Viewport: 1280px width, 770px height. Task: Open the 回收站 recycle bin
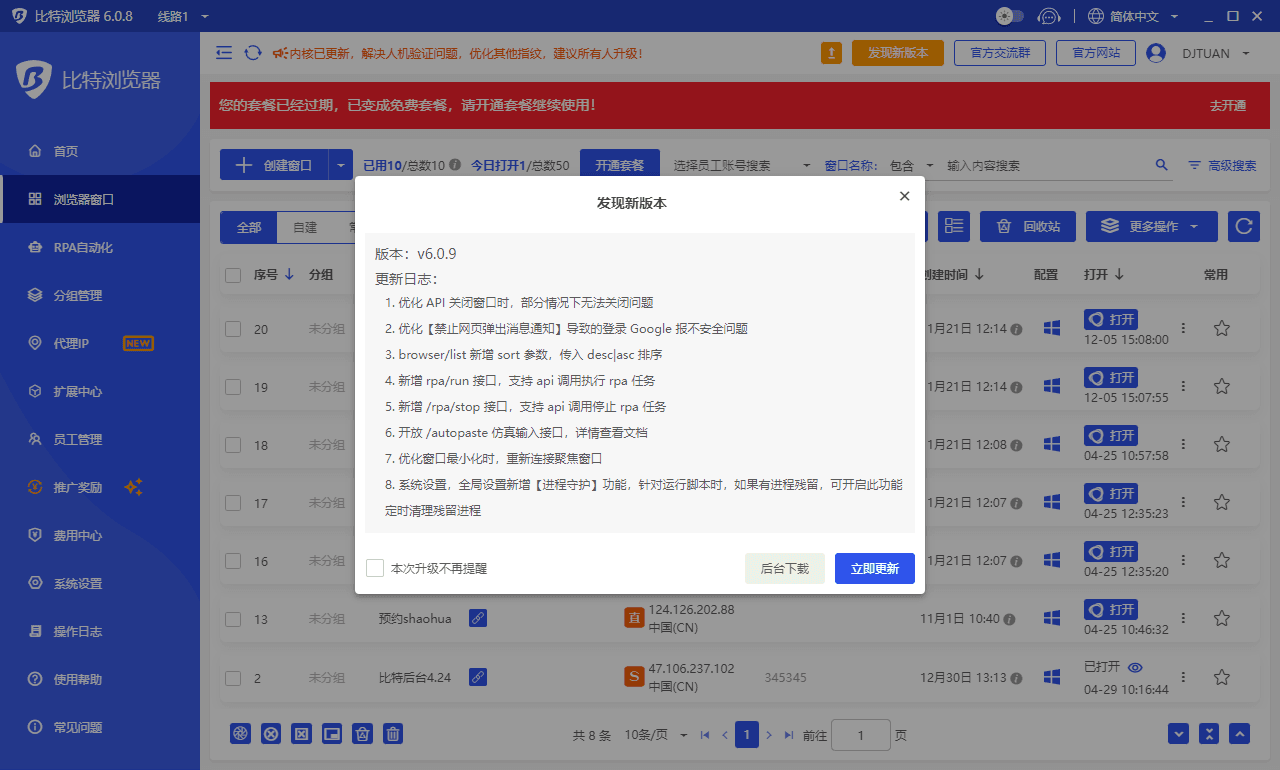point(1027,226)
